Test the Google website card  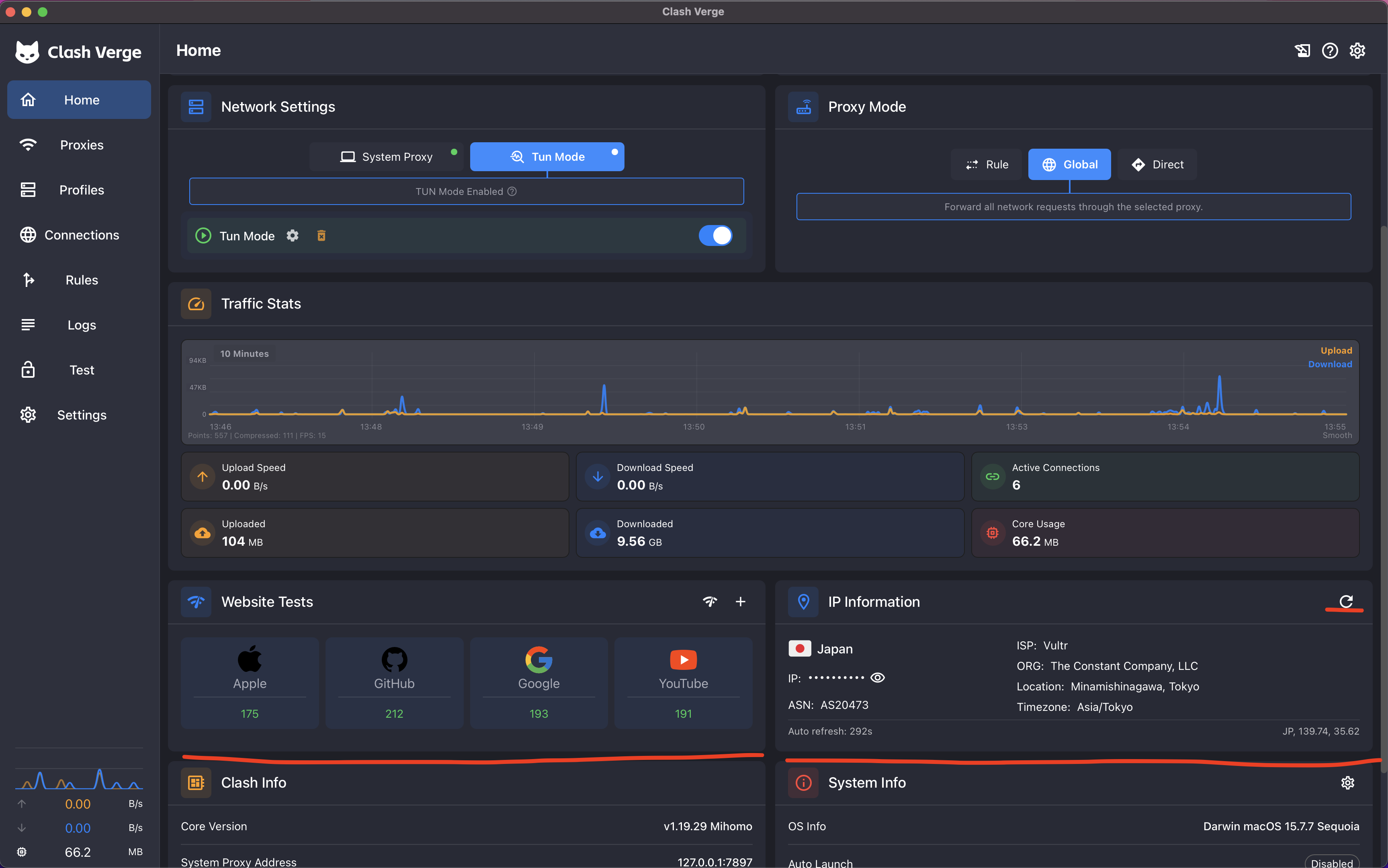click(x=539, y=683)
